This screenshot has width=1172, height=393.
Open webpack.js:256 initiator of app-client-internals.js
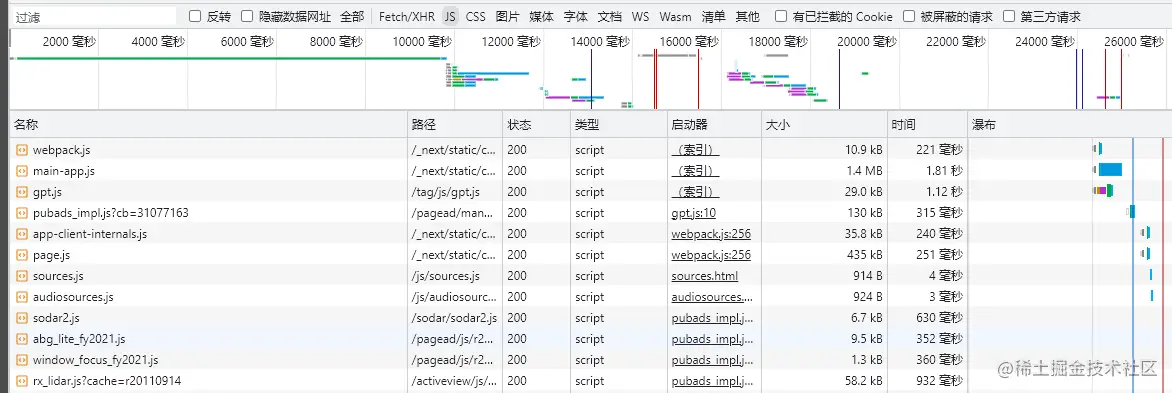click(711, 234)
